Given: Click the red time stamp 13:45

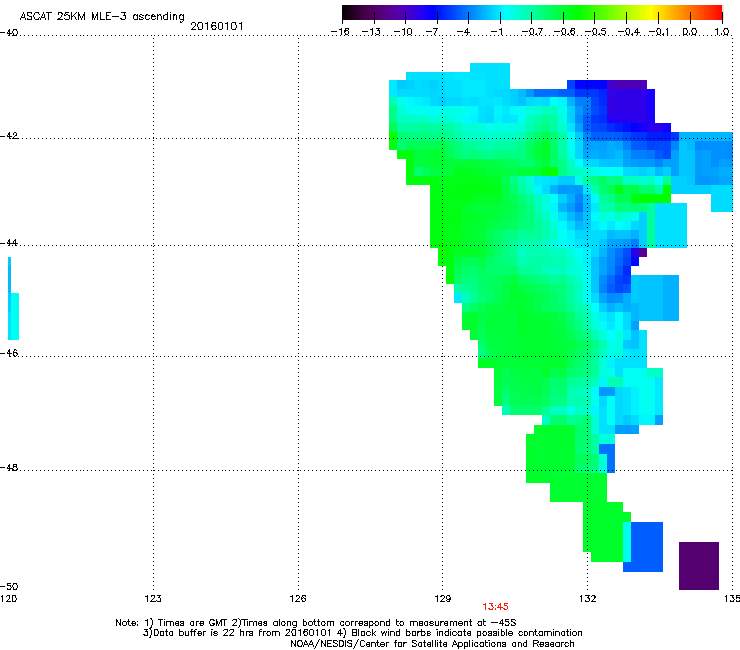Looking at the screenshot, I should click(495, 607).
